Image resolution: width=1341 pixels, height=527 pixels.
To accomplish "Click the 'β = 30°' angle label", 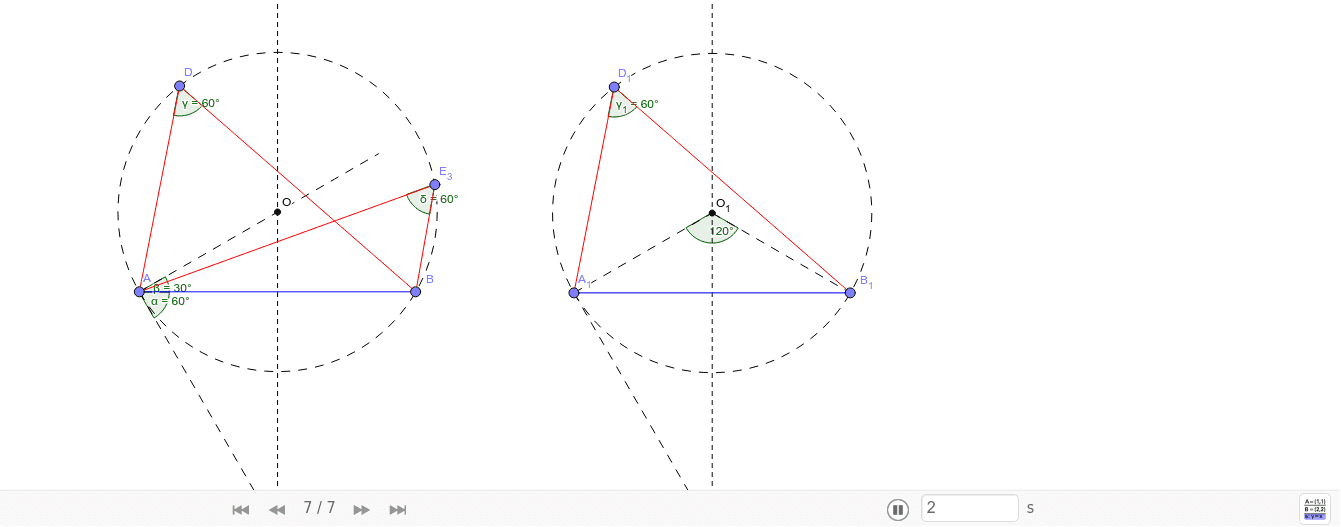I will (x=172, y=288).
